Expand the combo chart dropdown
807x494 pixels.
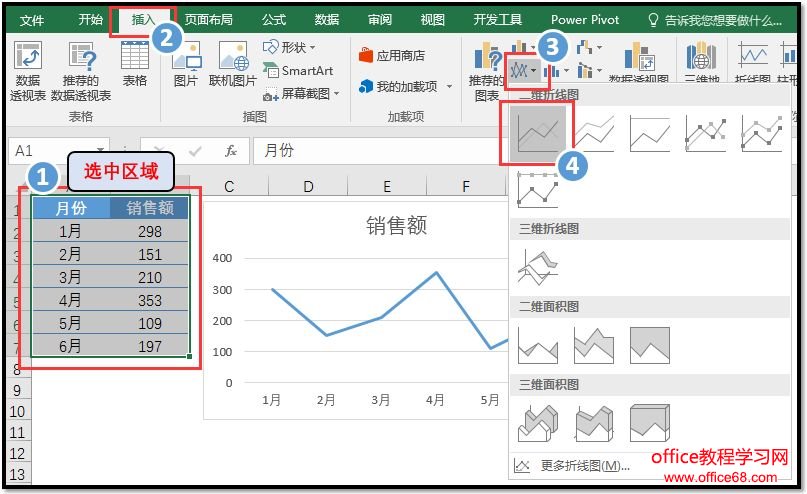(x=599, y=70)
